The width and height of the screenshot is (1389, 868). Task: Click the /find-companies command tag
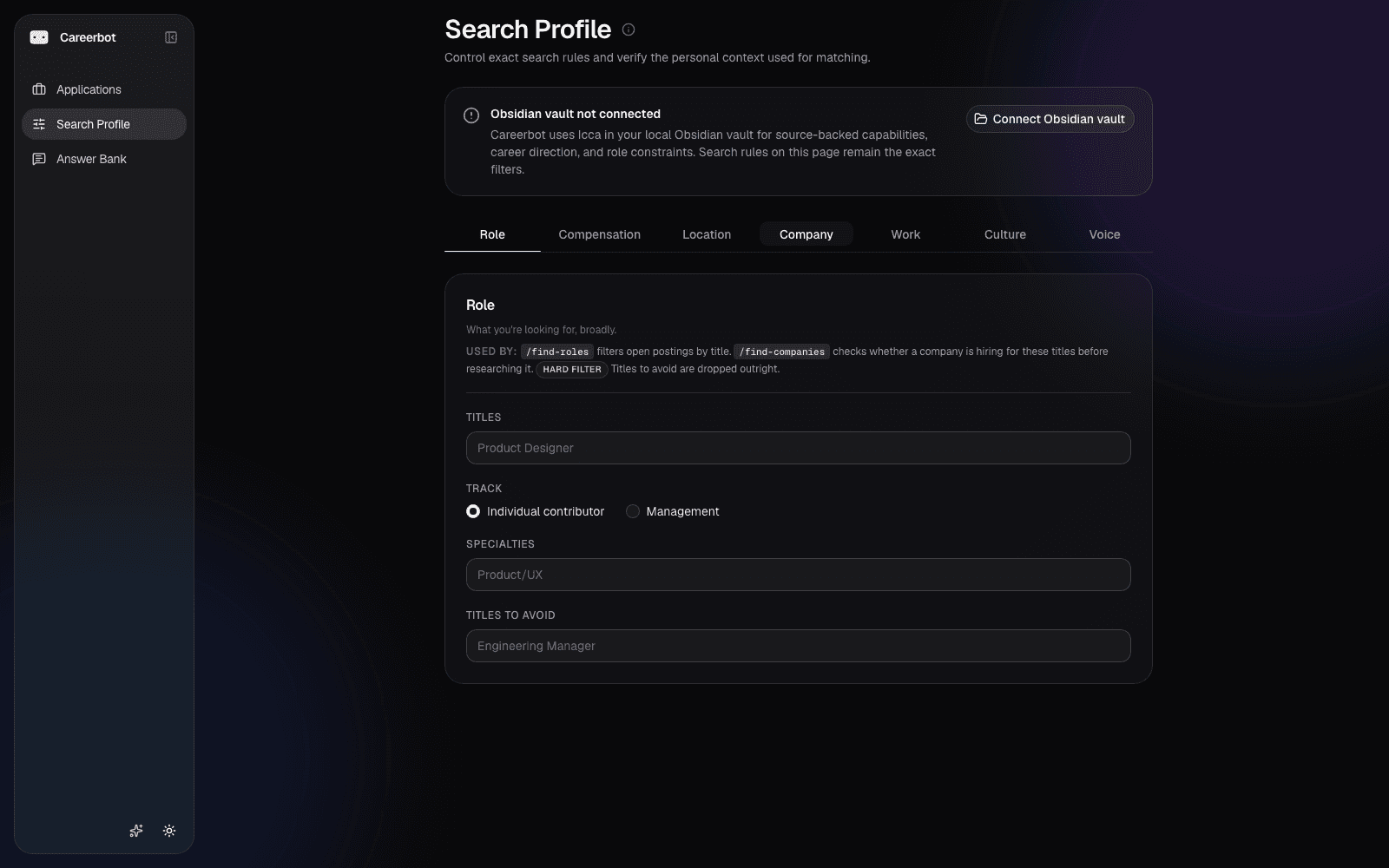[782, 352]
